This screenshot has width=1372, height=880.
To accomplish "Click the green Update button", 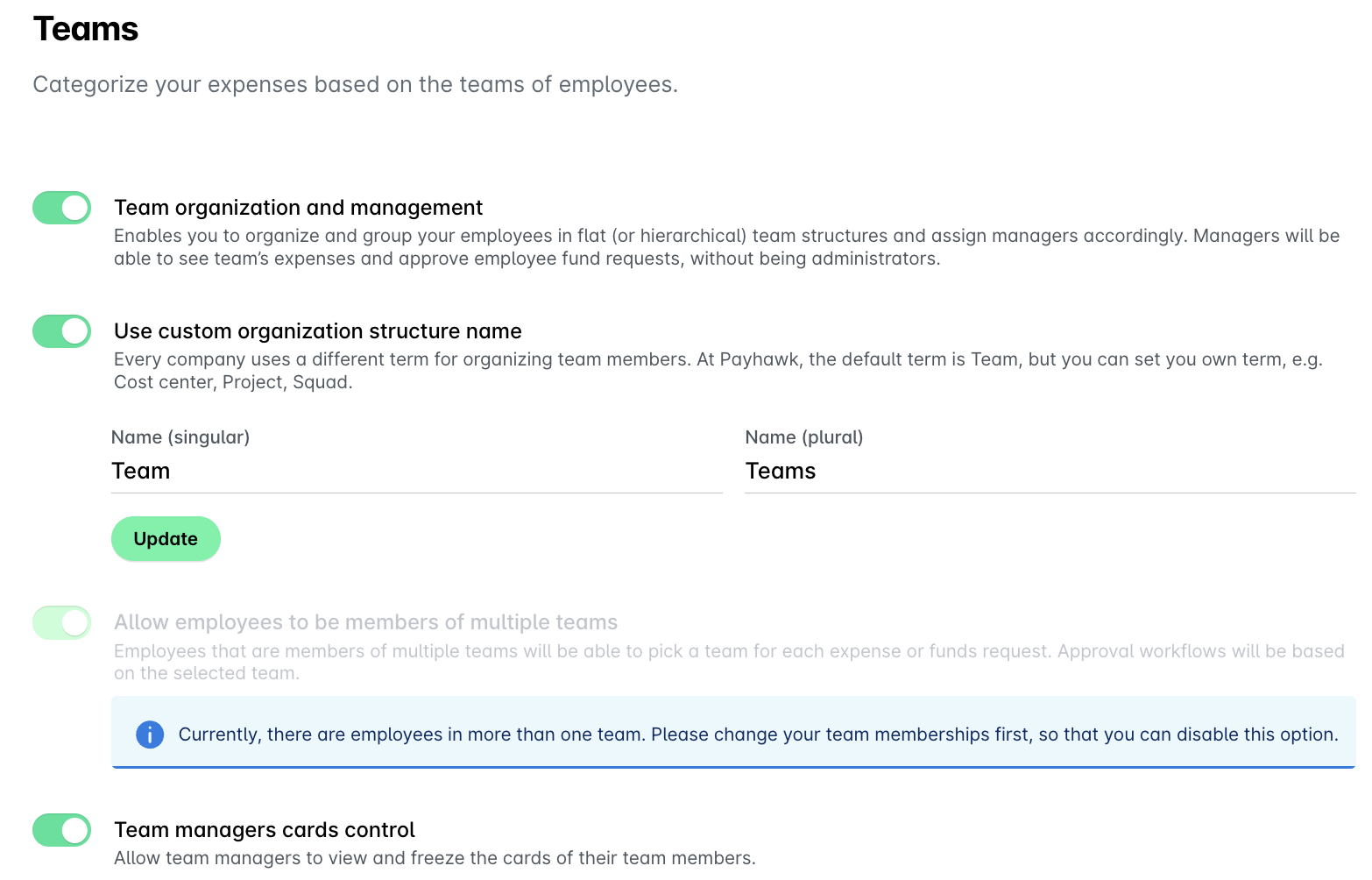I will [166, 539].
